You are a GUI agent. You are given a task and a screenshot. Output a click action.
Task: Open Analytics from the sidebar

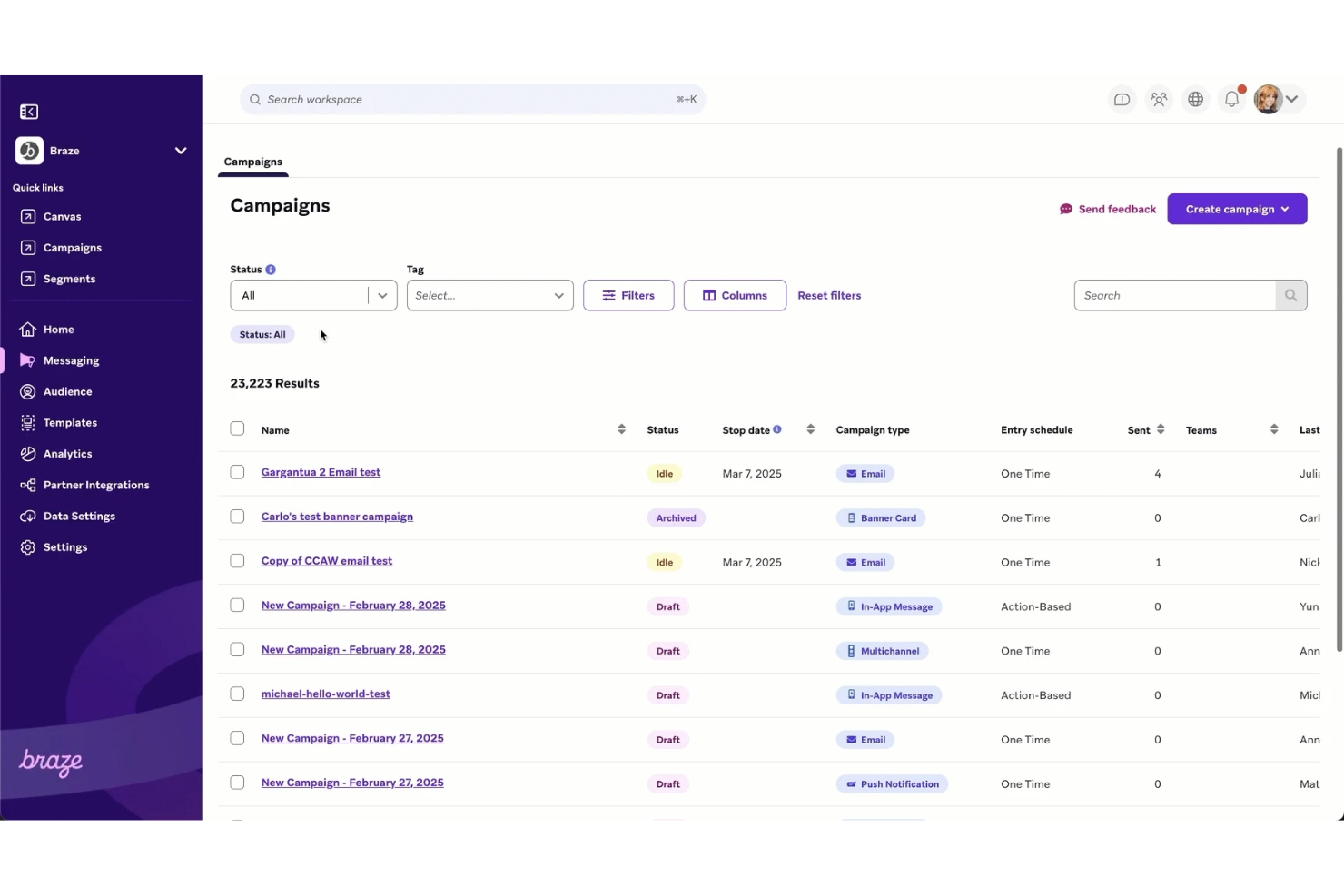pyautogui.click(x=67, y=453)
